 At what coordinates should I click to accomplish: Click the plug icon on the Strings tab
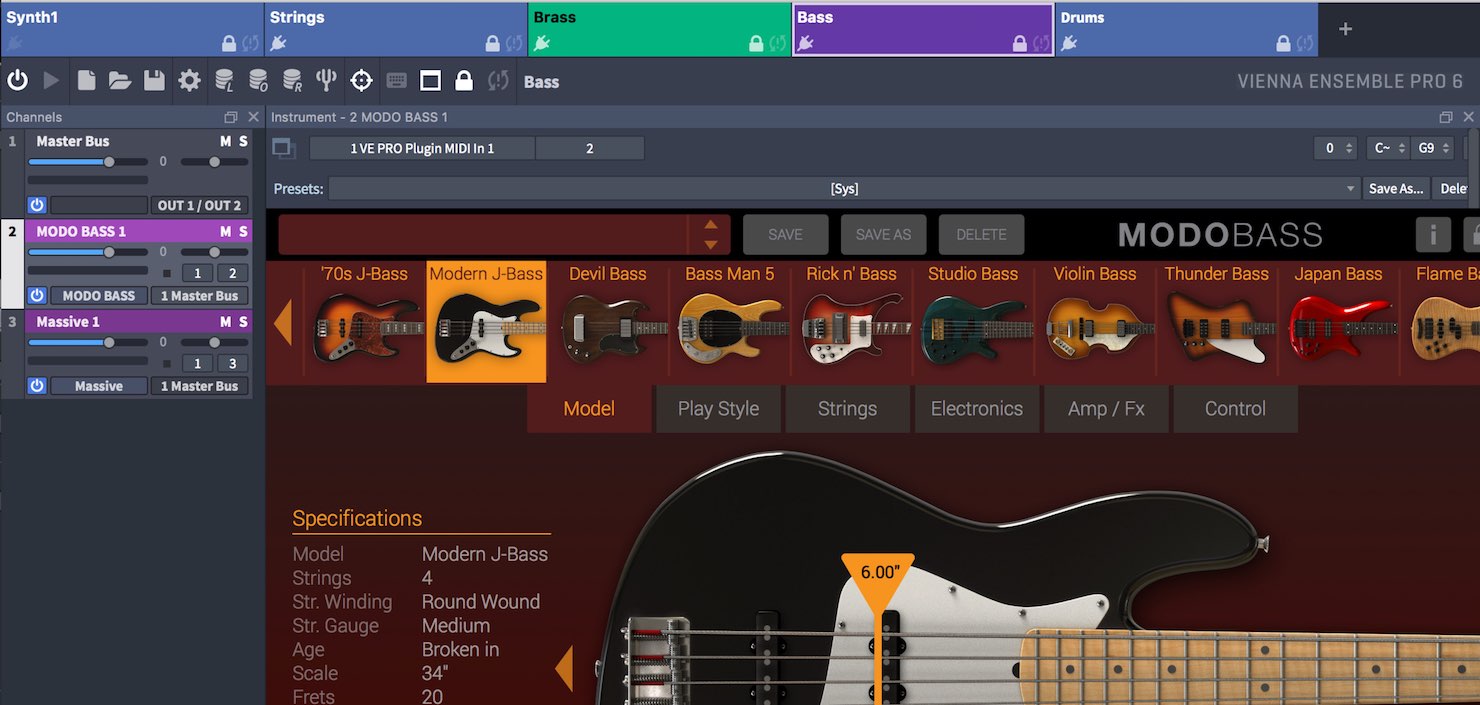pos(278,43)
